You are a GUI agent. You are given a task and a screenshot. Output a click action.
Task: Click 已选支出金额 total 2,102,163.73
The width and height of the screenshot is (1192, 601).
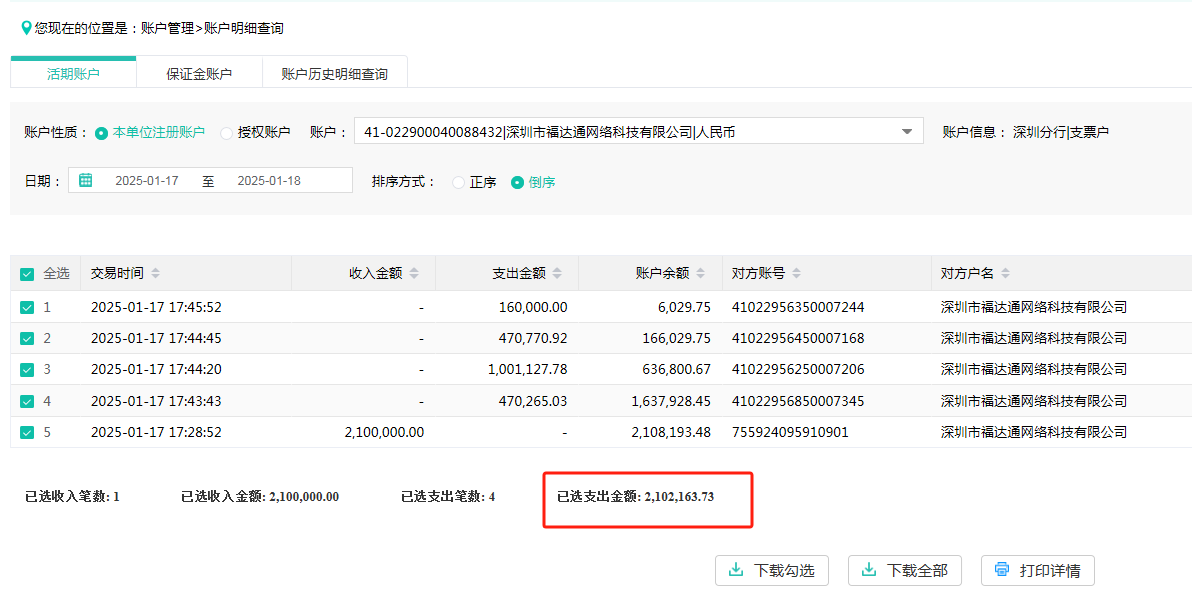[636, 497]
